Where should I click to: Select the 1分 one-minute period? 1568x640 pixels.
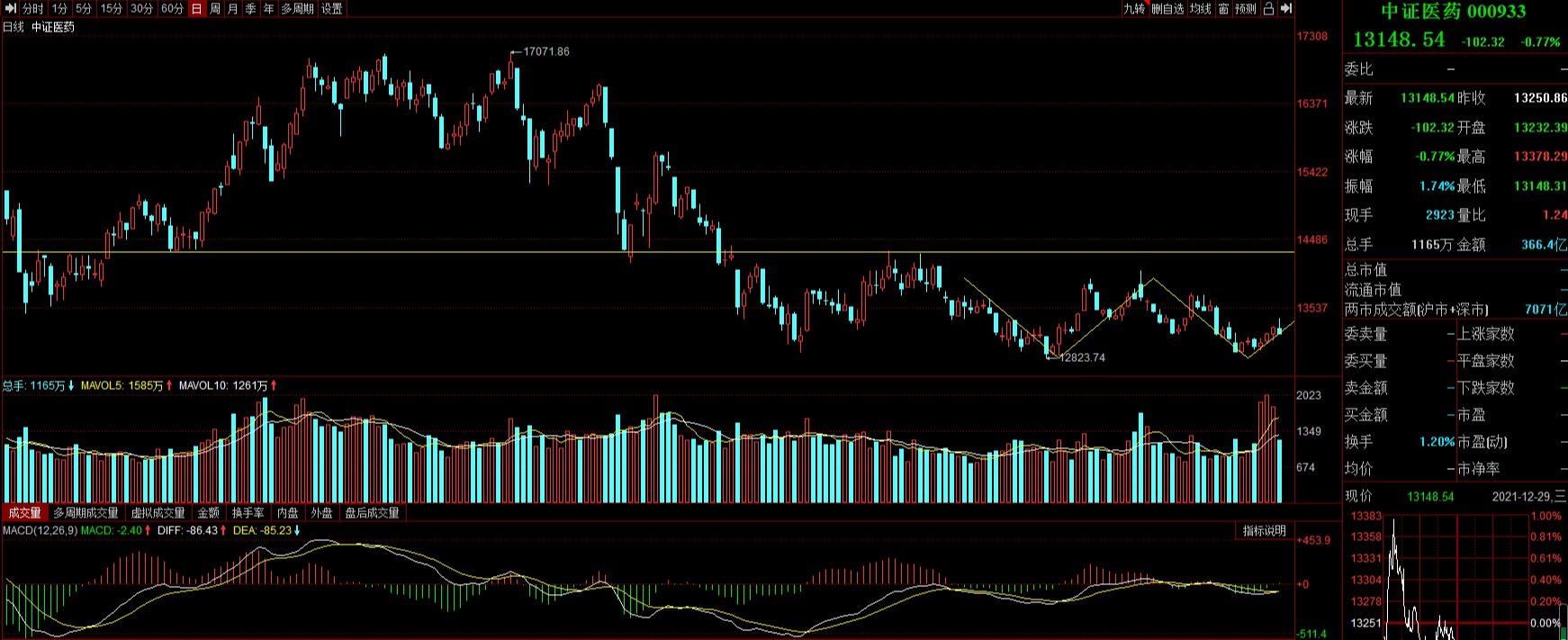[59, 8]
